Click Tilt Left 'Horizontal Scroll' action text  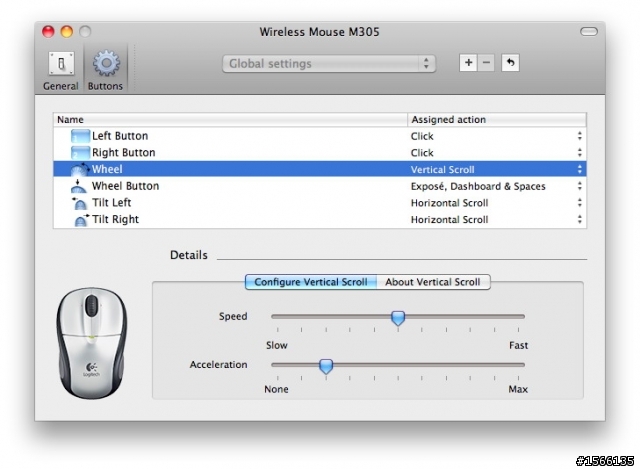click(x=449, y=203)
